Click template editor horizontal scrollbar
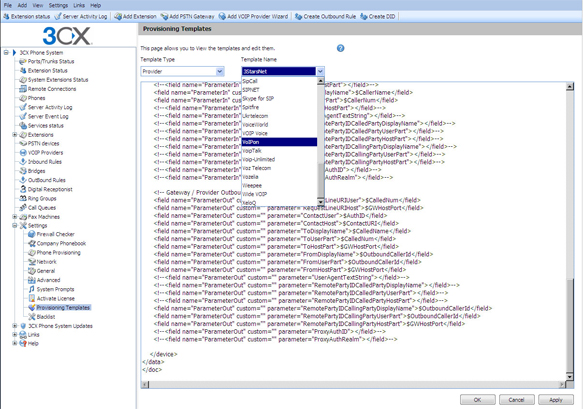 [x=353, y=384]
